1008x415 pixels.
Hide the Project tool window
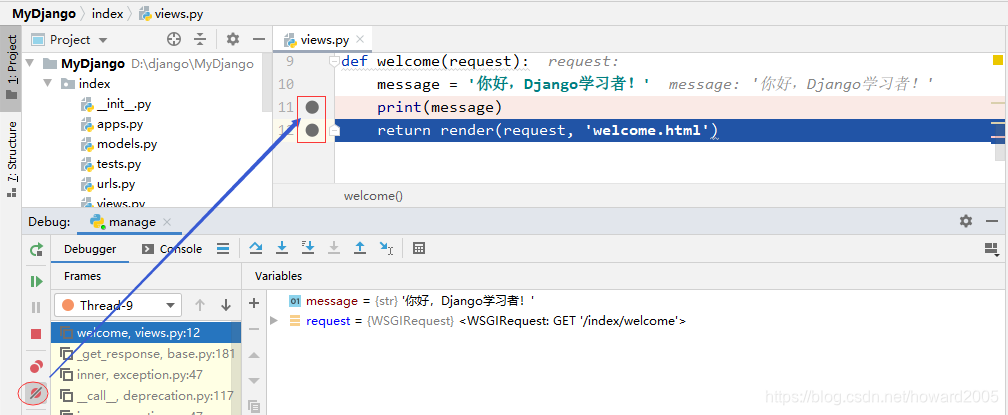[x=258, y=39]
